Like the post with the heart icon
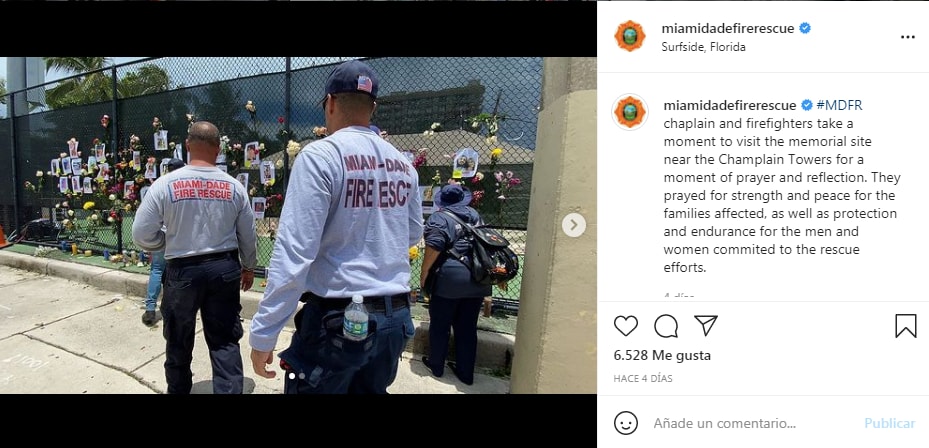Screen dimensions: 929x448 click(x=626, y=326)
